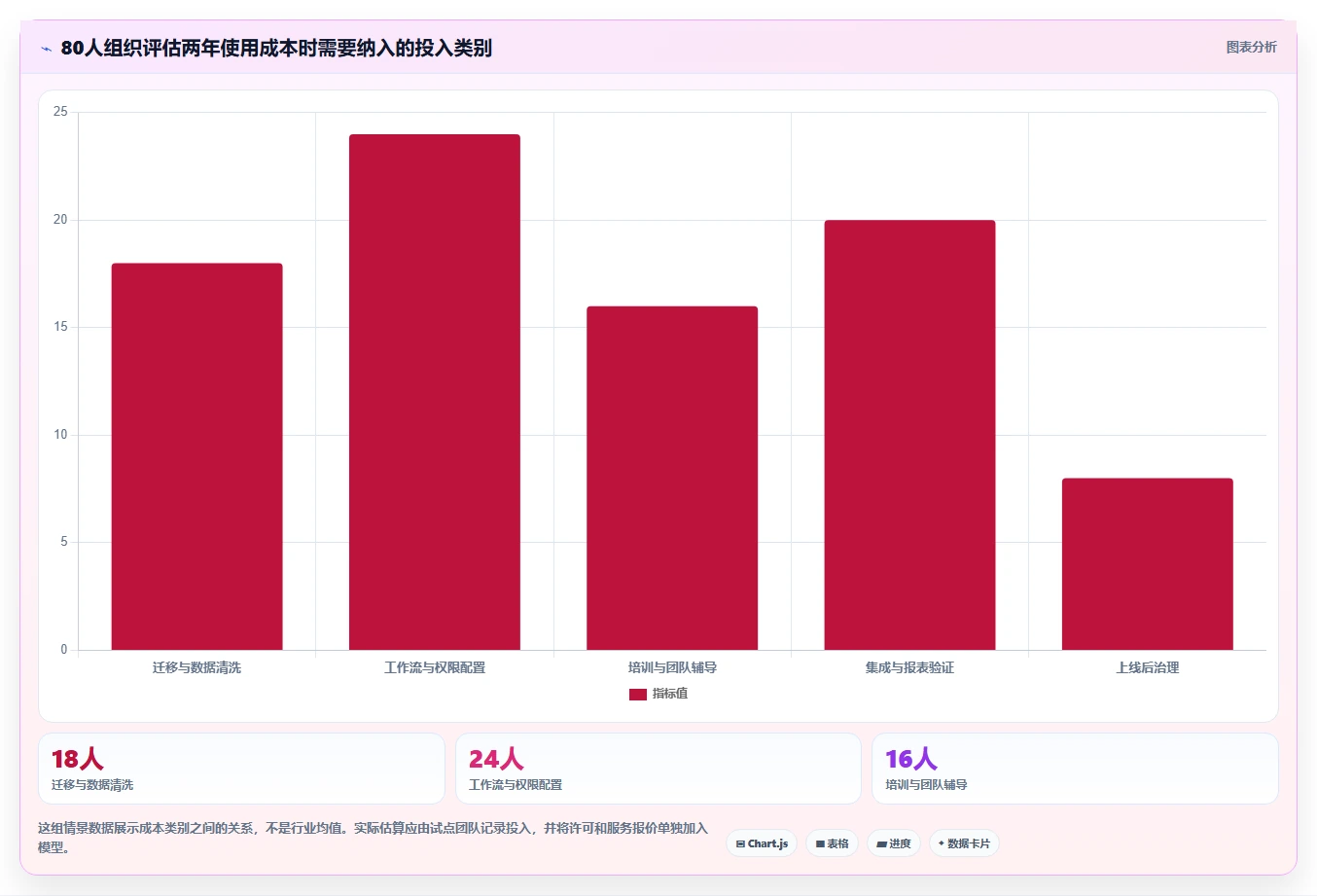The image size is (1317, 896).
Task: Select the 集成与报表验证 bar
Action: coord(909,435)
